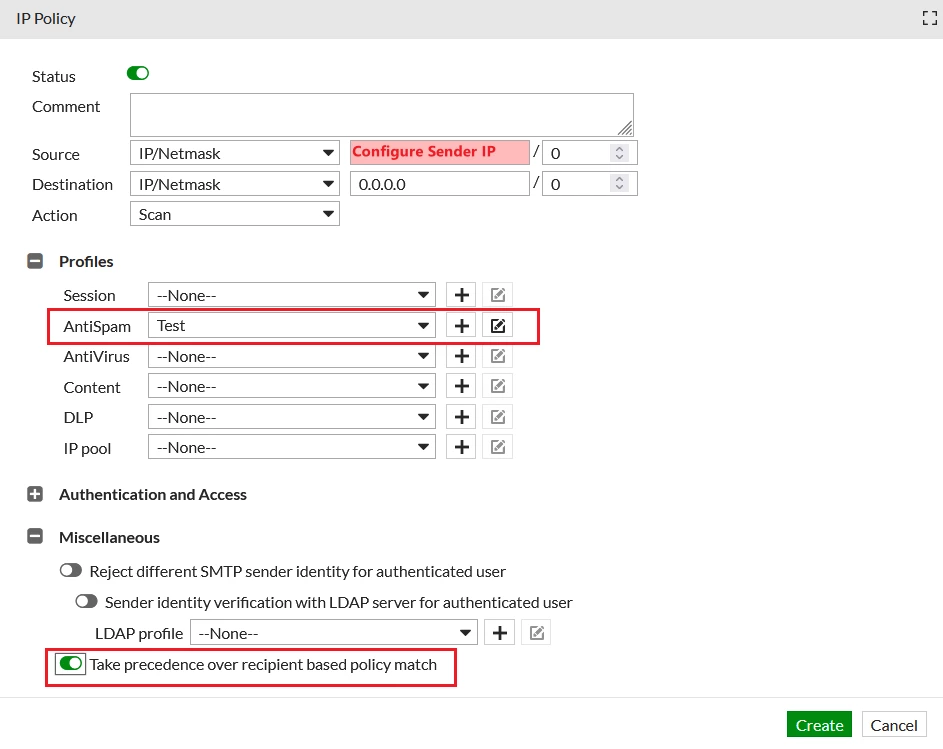Viewport: 943px width, 749px height.
Task: Click the Configure Sender IP field
Action: 440,153
